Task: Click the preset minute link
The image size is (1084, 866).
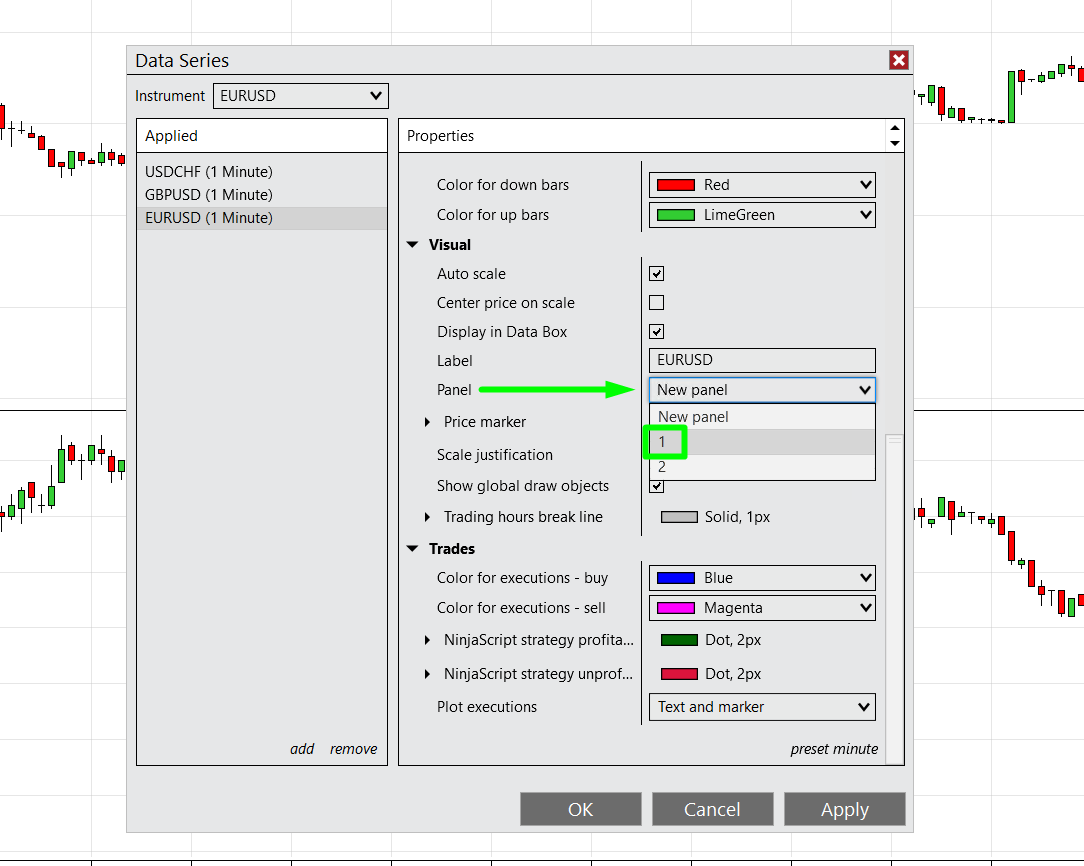Action: click(834, 749)
